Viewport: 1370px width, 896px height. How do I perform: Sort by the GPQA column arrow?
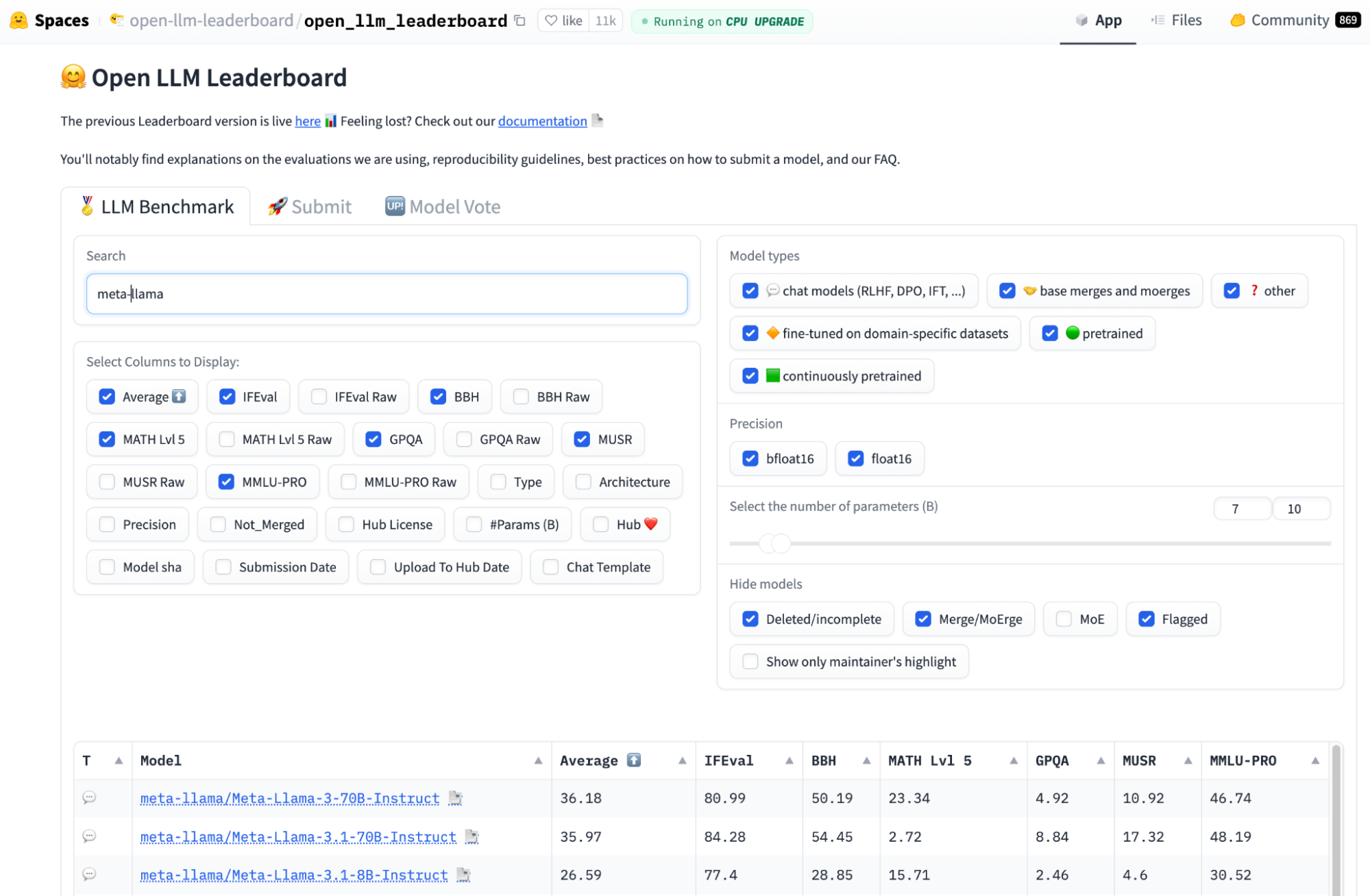(x=1101, y=760)
